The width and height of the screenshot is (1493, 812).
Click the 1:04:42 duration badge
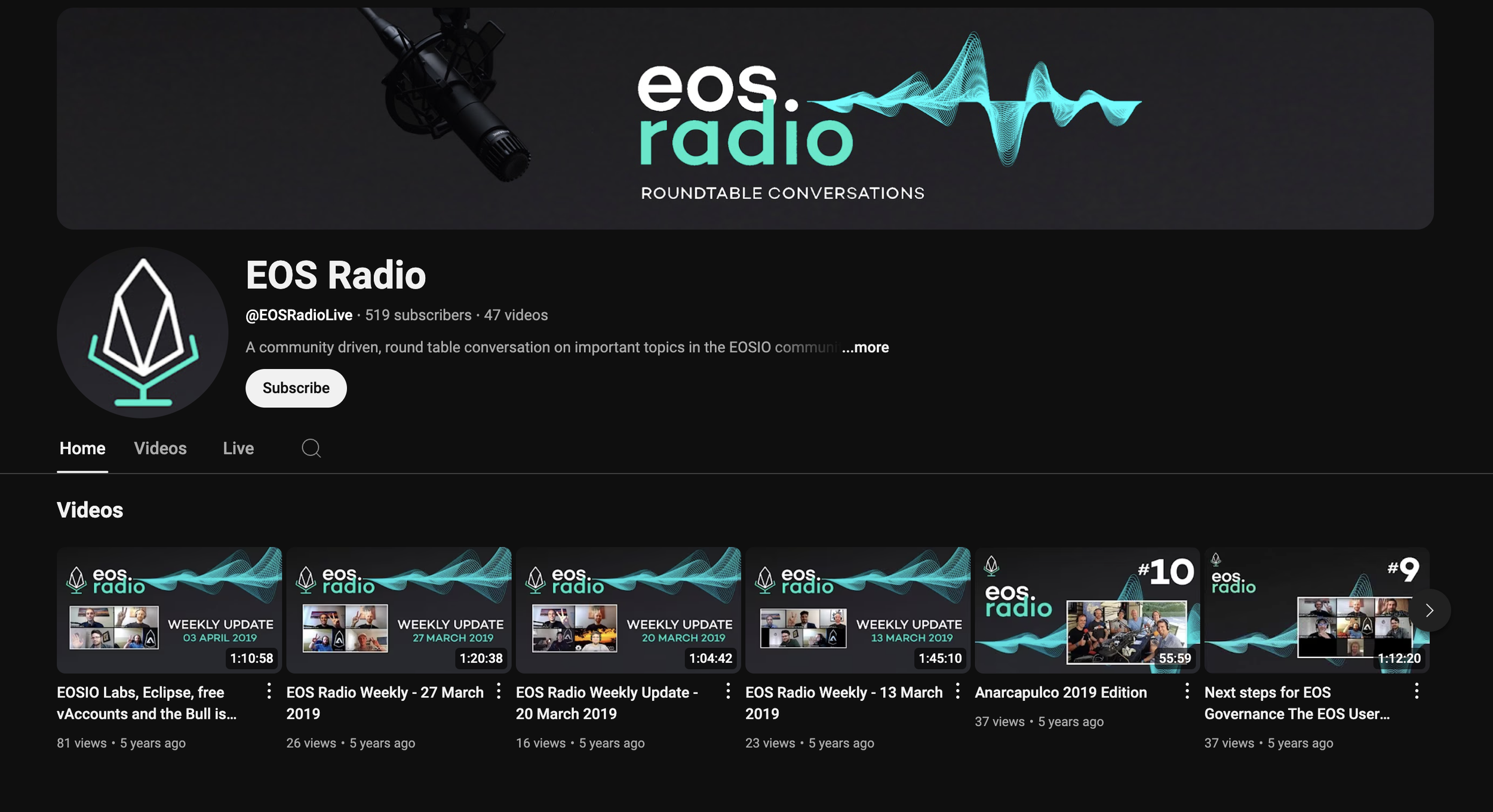pos(711,659)
